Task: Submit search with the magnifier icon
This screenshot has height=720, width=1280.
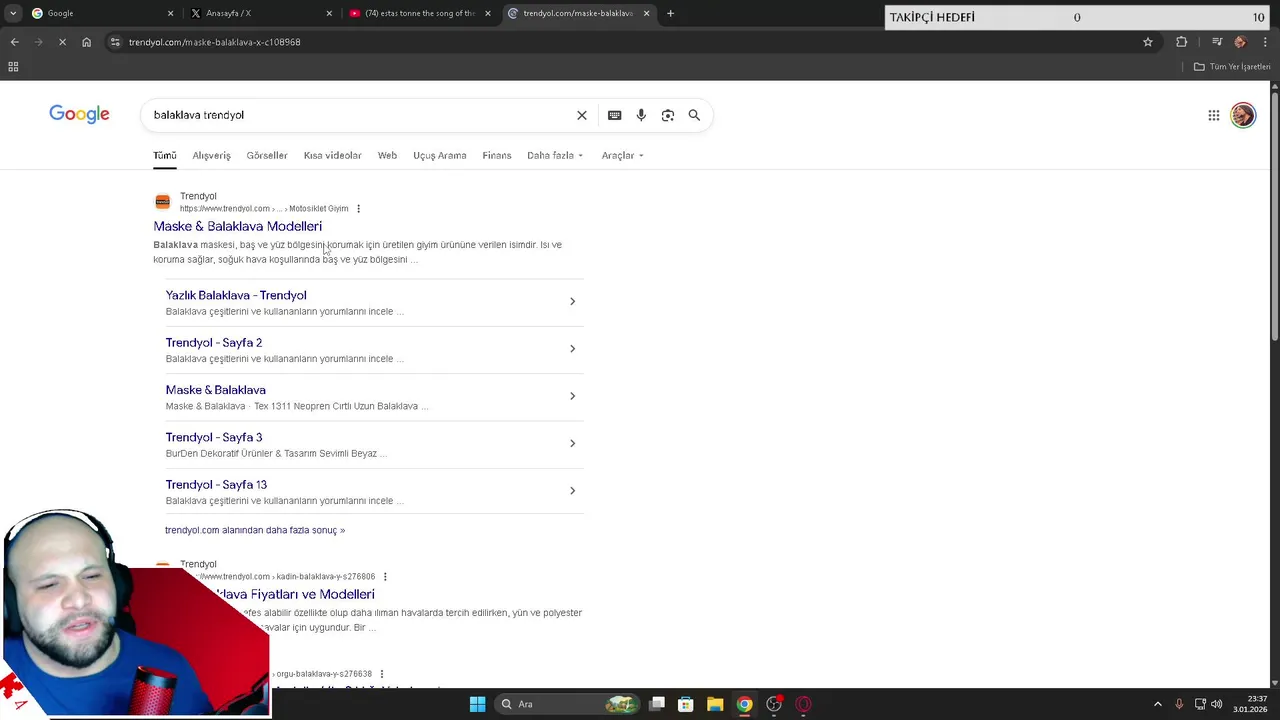Action: pos(694,115)
